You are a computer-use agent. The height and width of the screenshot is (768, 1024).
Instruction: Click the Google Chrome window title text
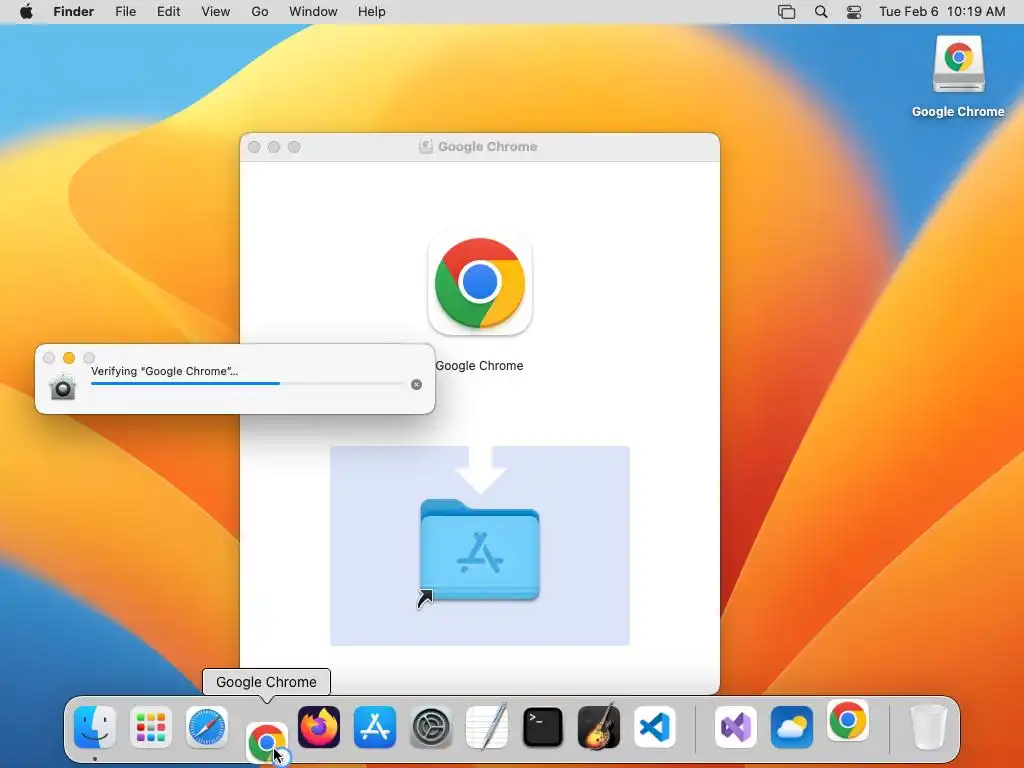tap(488, 146)
